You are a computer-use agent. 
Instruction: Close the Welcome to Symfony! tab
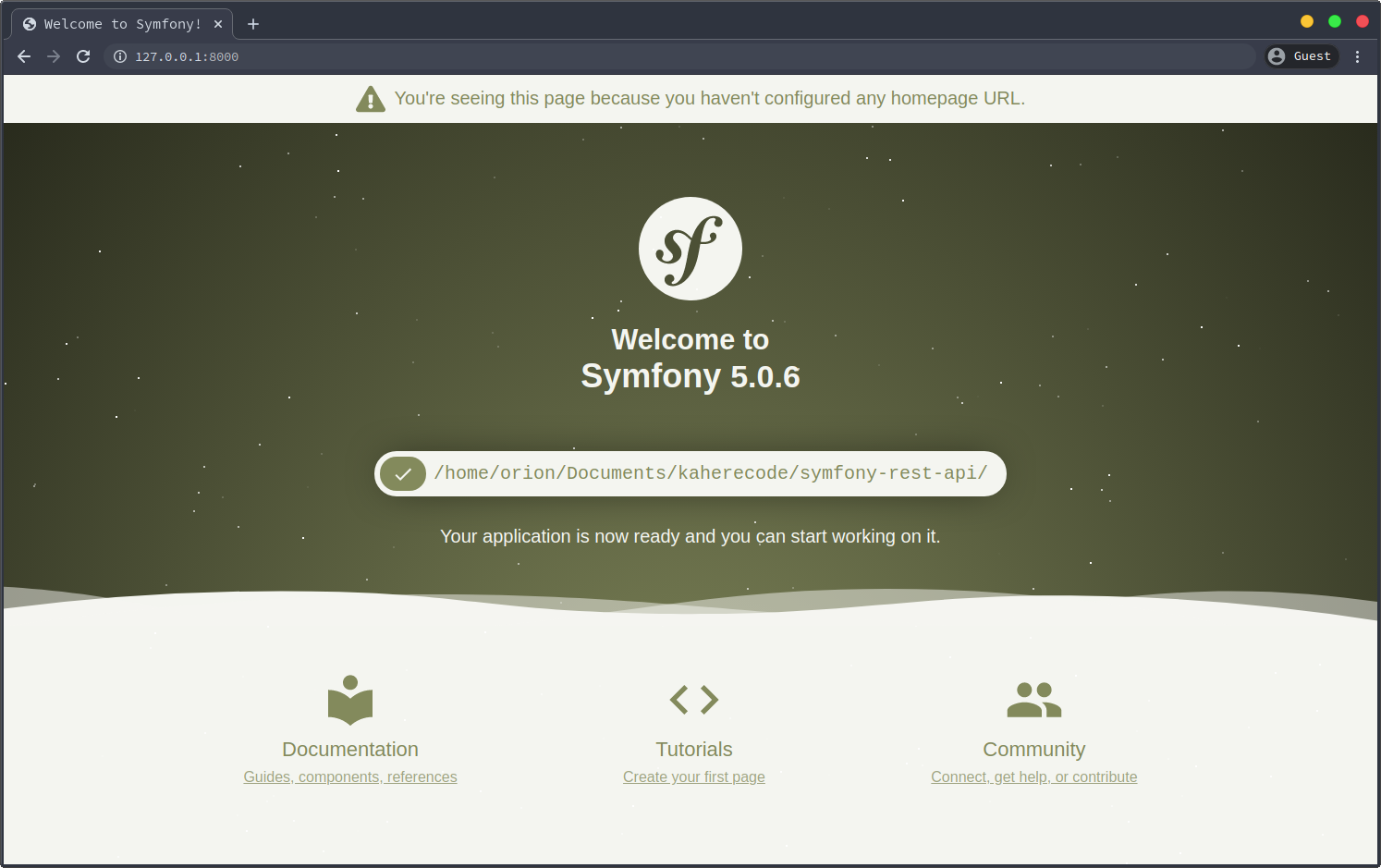[218, 24]
